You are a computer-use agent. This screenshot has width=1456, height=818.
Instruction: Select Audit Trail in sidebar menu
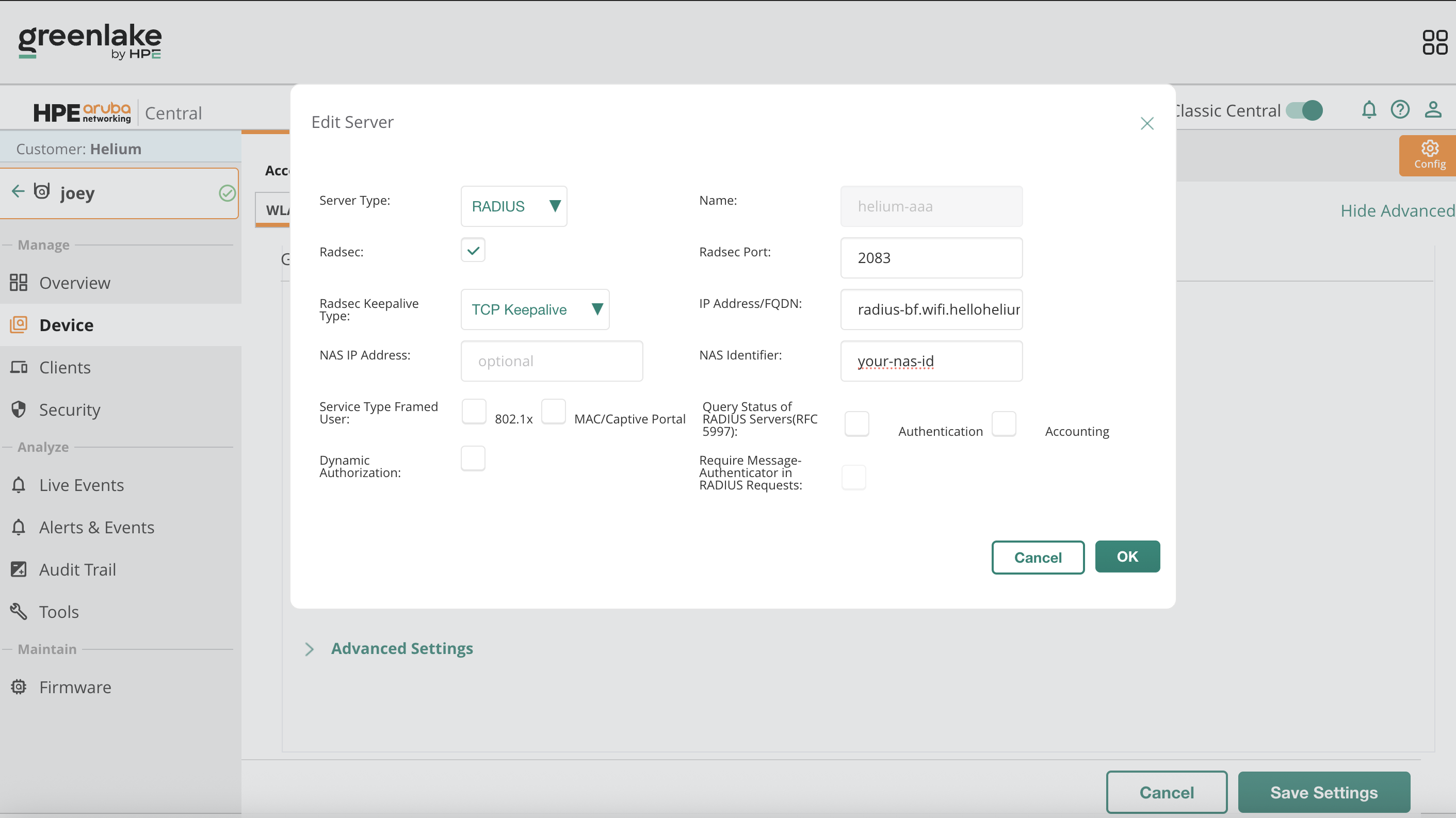click(x=77, y=569)
